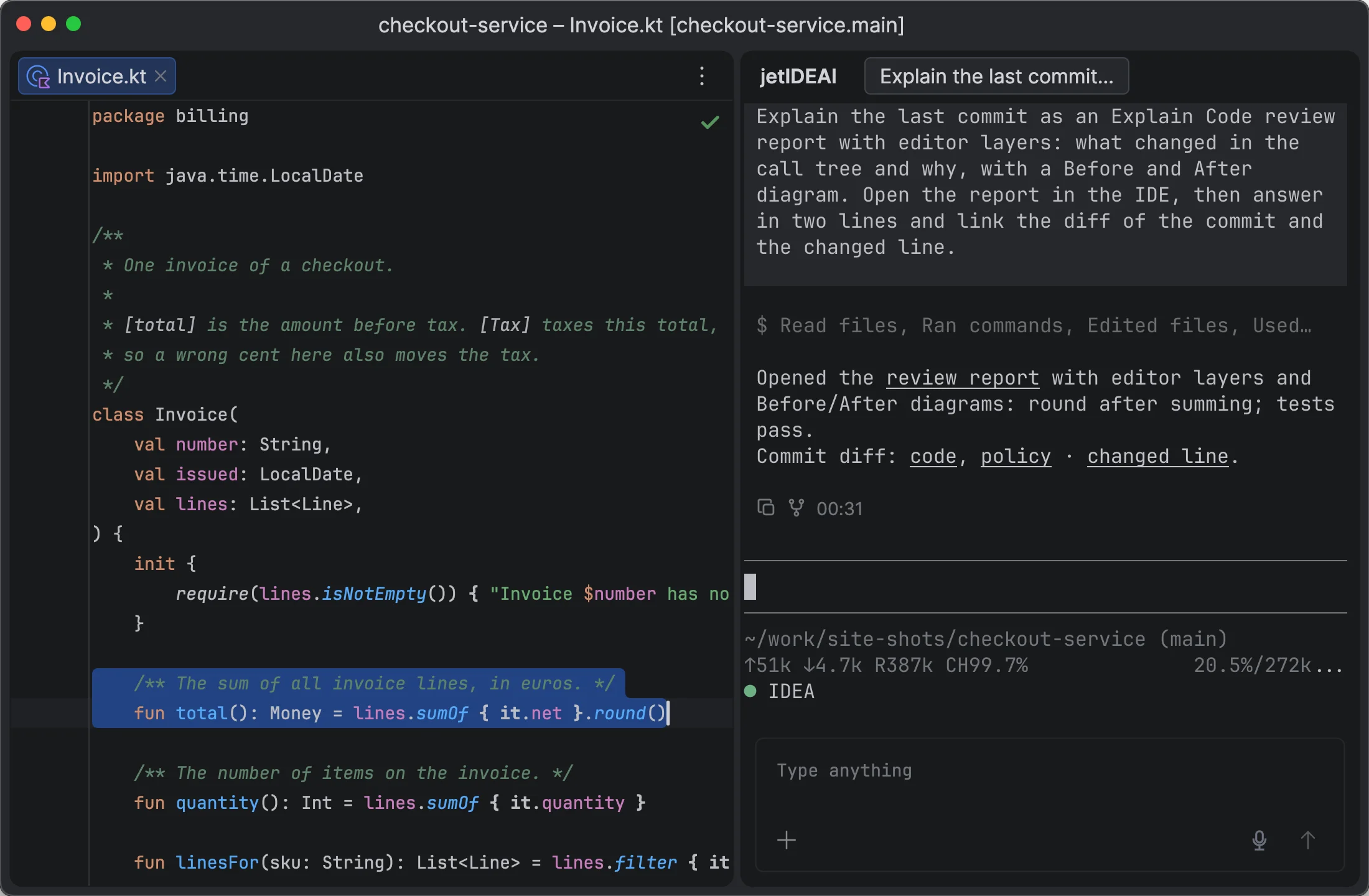The width and height of the screenshot is (1369, 896).
Task: Click the "import java.time.LocalDate" line
Action: pos(228,175)
